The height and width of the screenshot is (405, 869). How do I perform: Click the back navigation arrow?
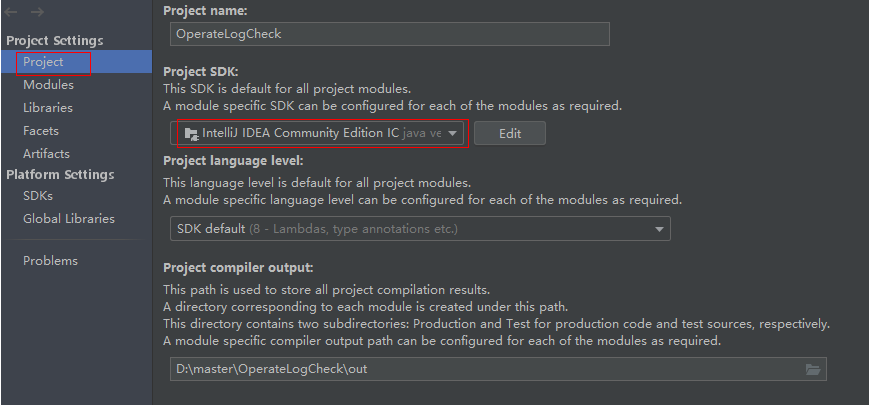[12, 12]
